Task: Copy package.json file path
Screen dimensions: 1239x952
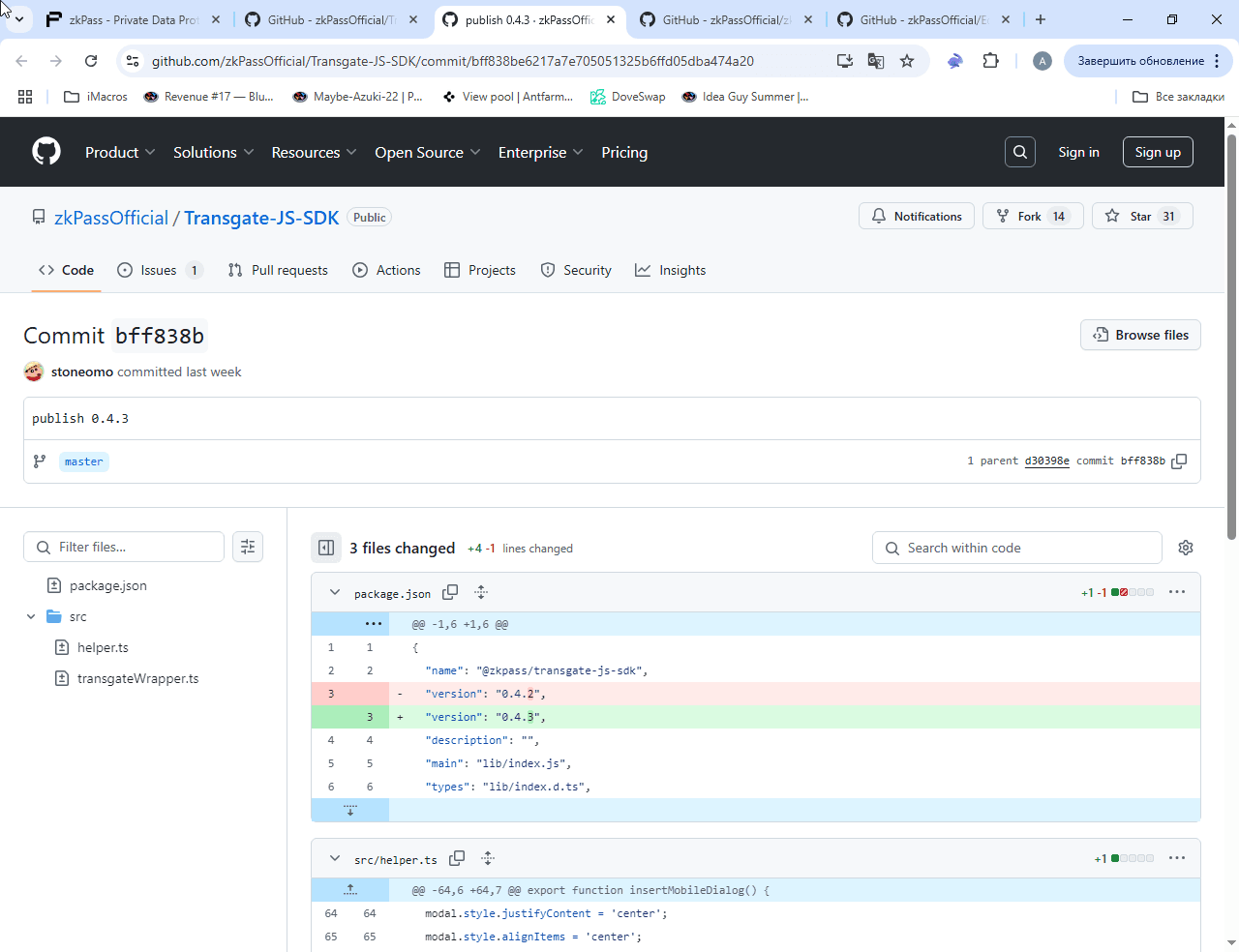Action: click(450, 592)
